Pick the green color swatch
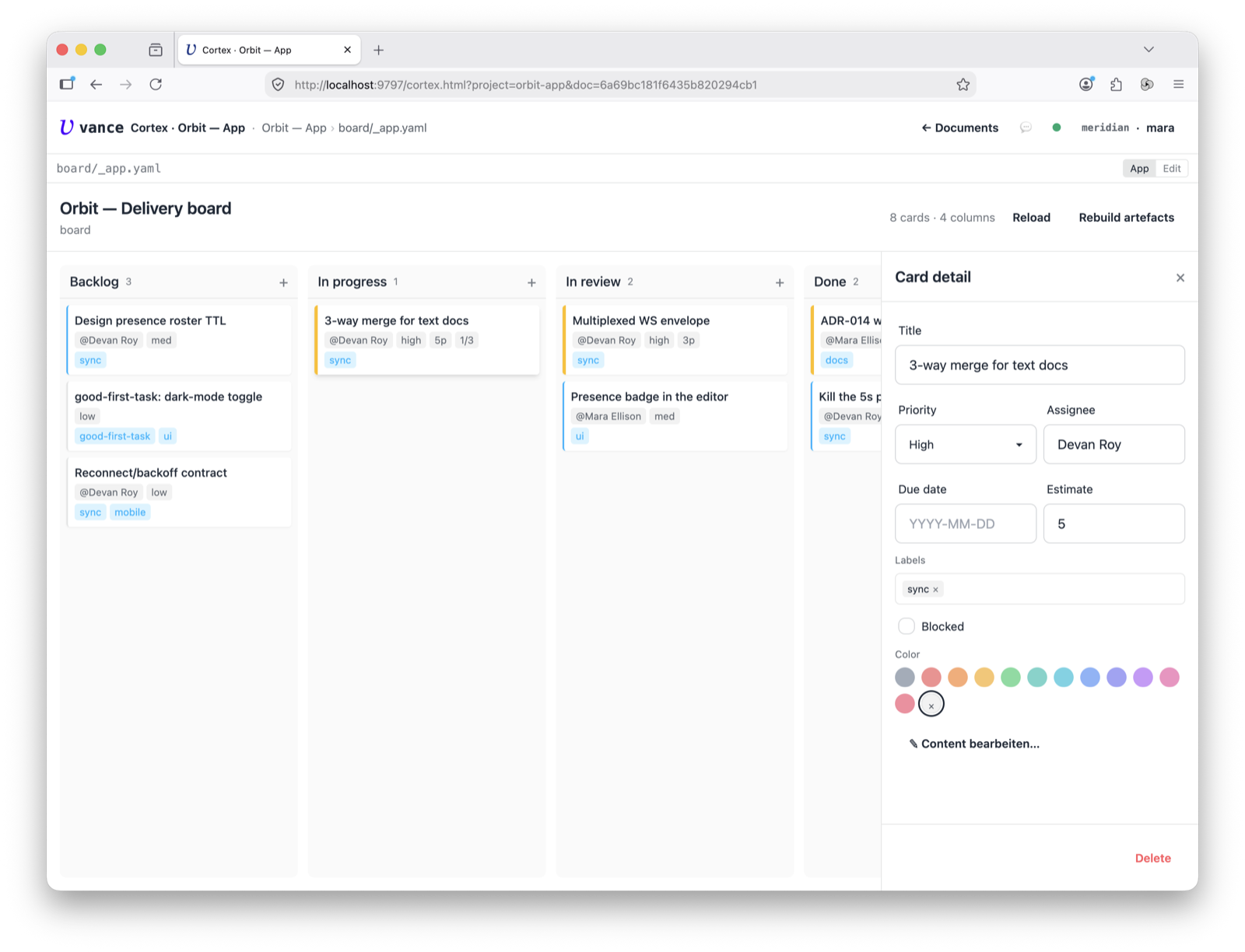 pyautogui.click(x=1011, y=677)
